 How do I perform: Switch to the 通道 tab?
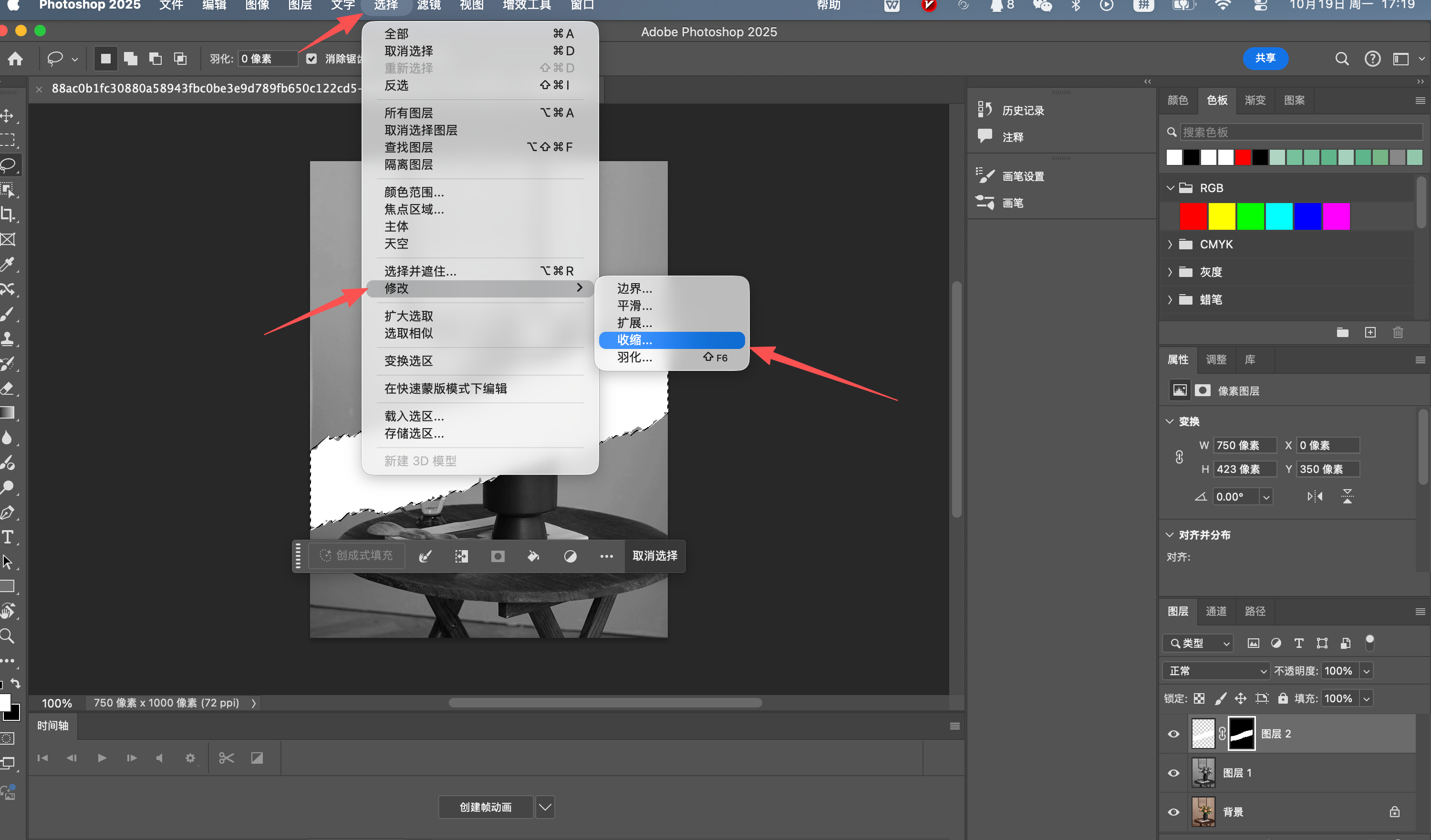1216,611
